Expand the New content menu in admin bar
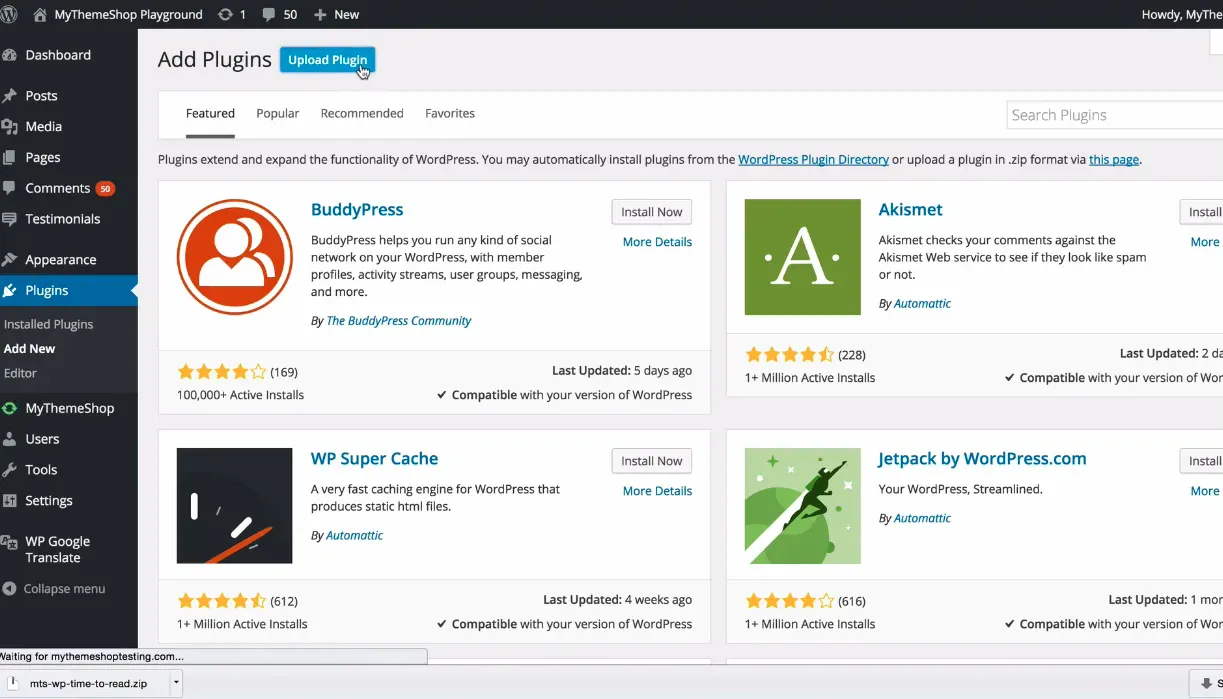 (336, 14)
